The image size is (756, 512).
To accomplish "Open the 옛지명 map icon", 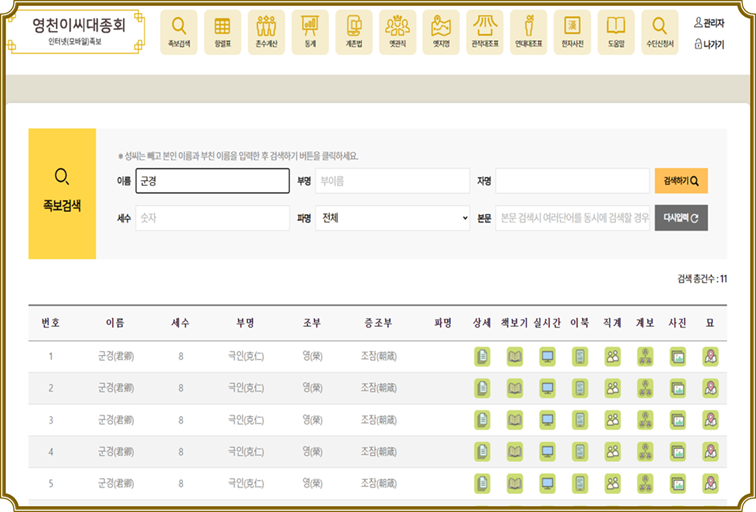I will click(x=441, y=32).
